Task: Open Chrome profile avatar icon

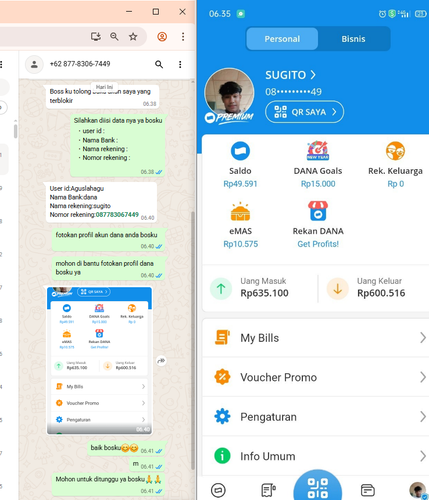Action: [x=162, y=36]
